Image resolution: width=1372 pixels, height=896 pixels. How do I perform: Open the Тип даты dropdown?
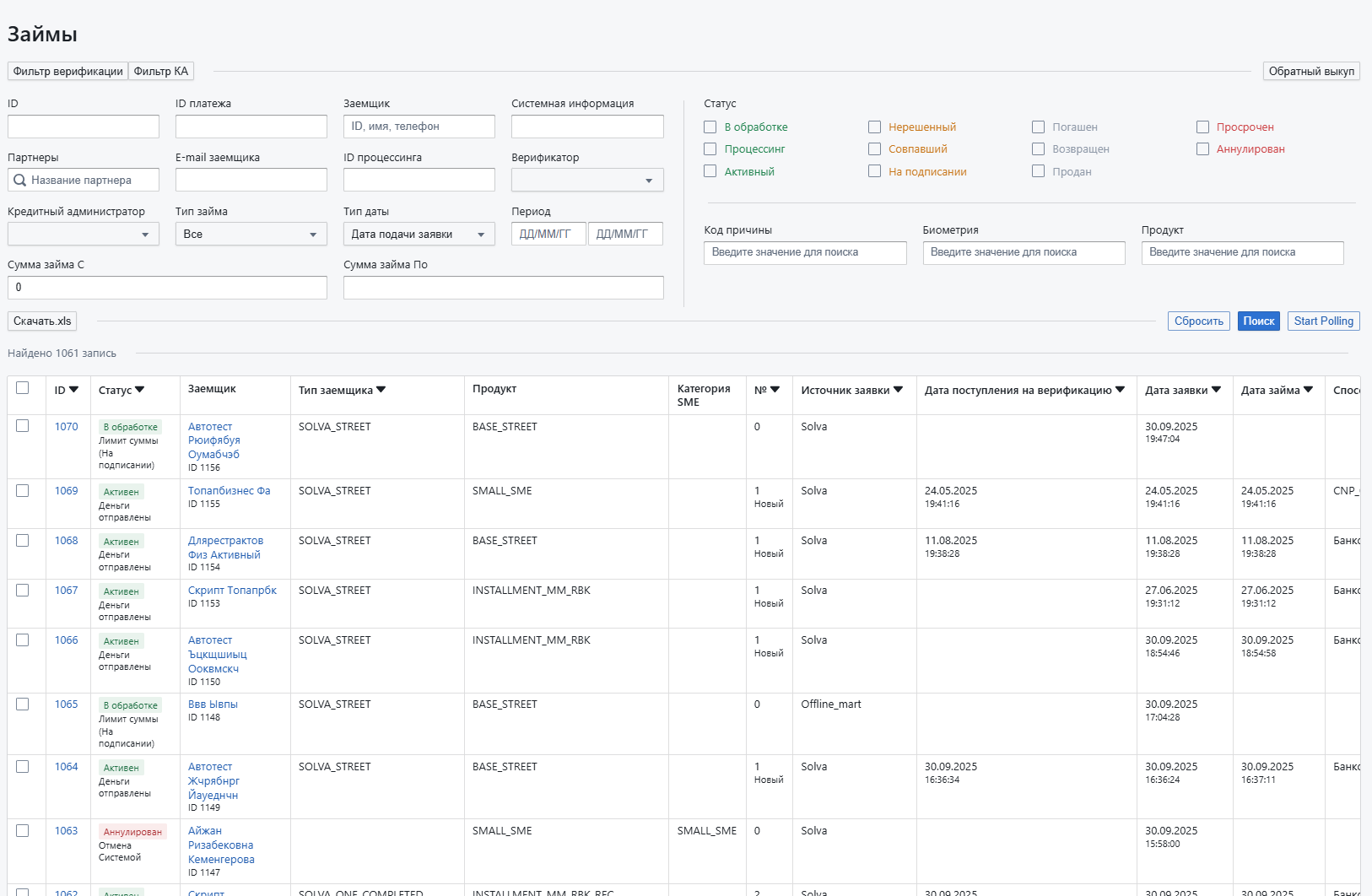[419, 235]
